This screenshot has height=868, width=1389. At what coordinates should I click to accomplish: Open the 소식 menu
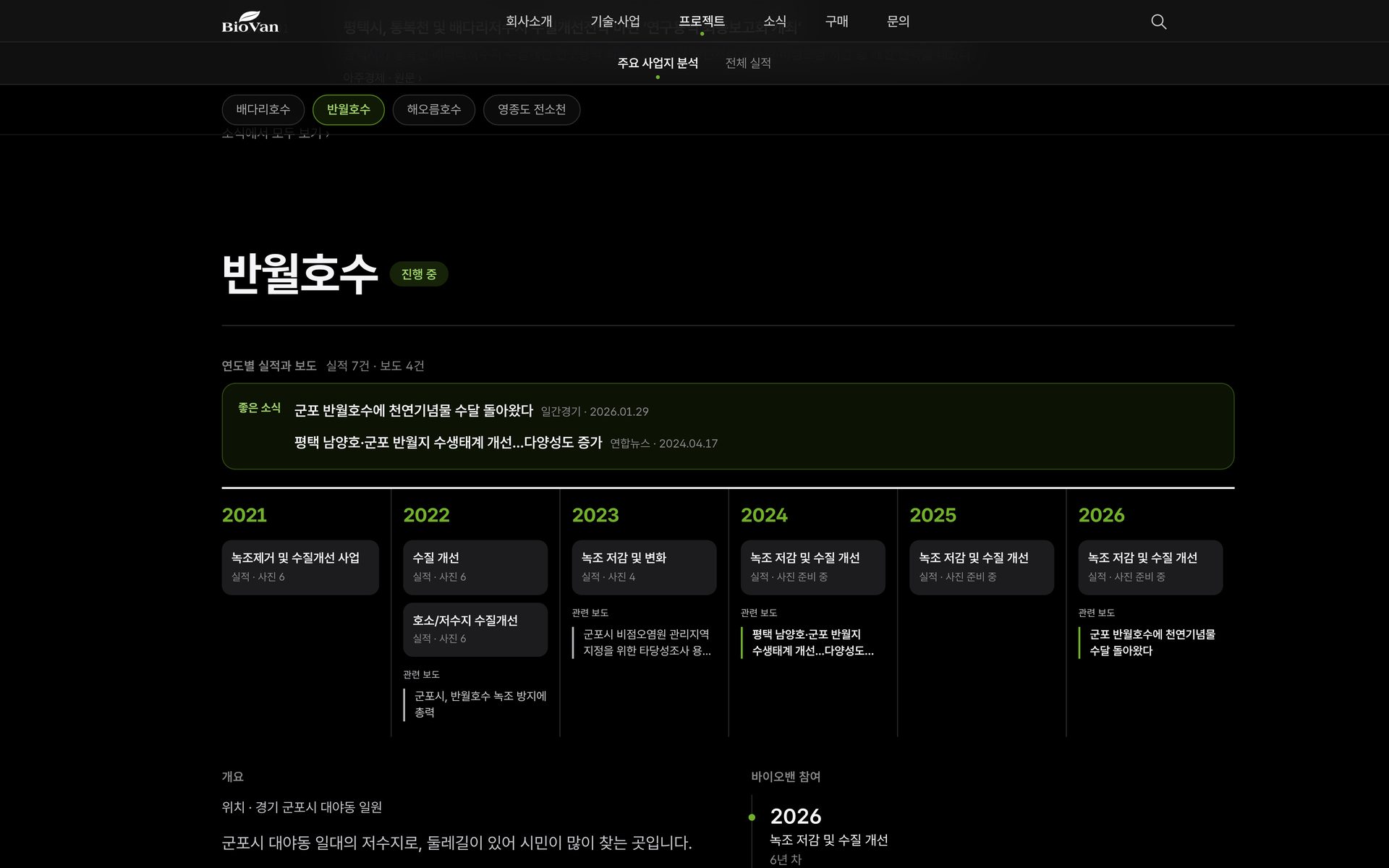(775, 22)
